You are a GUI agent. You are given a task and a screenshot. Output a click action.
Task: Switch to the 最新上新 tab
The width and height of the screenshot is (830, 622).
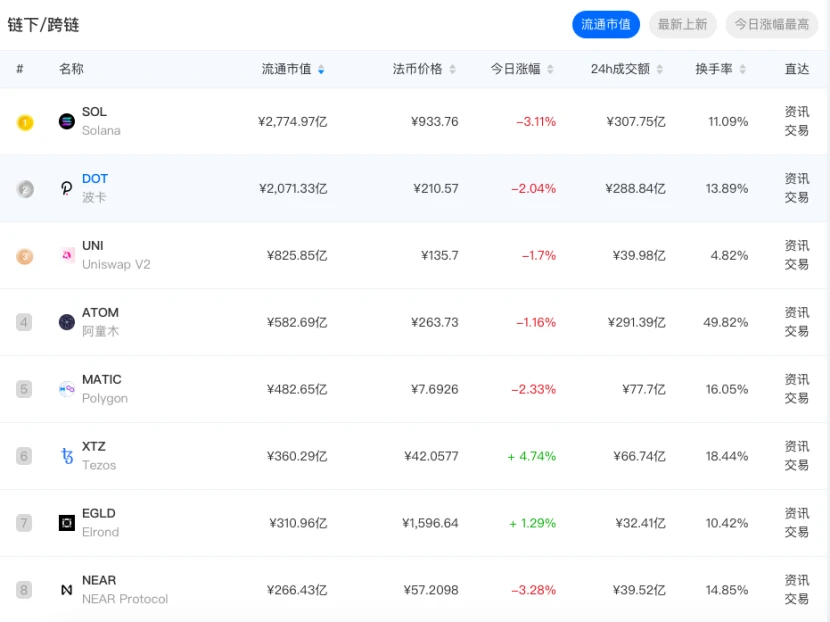(682, 24)
